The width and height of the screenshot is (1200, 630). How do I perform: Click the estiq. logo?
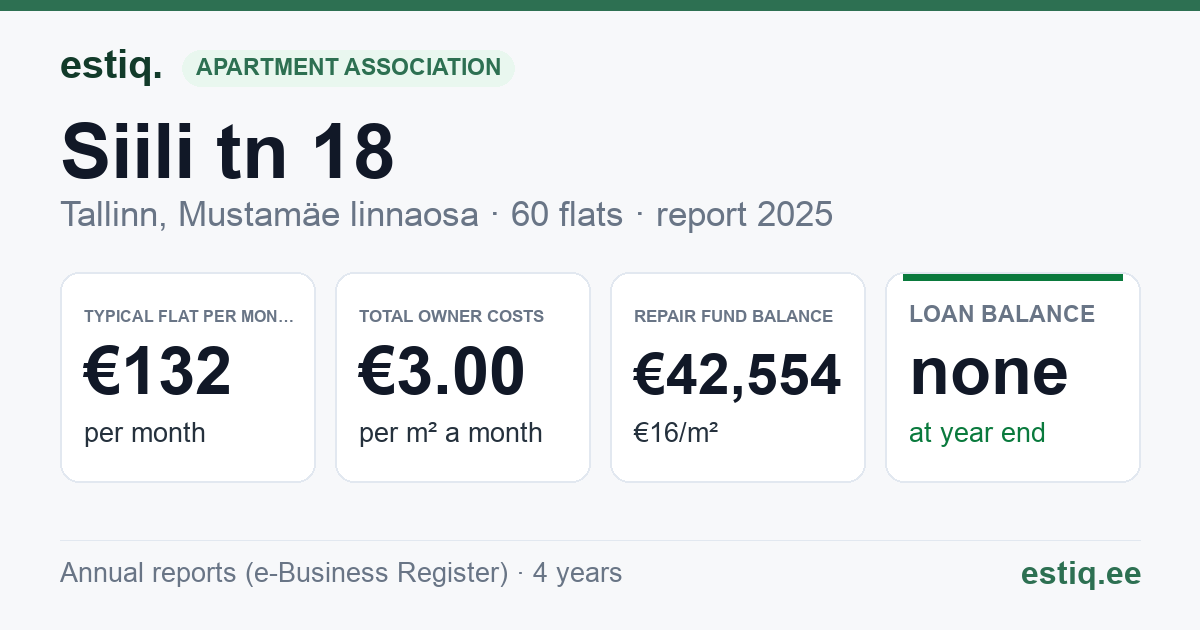(111, 66)
